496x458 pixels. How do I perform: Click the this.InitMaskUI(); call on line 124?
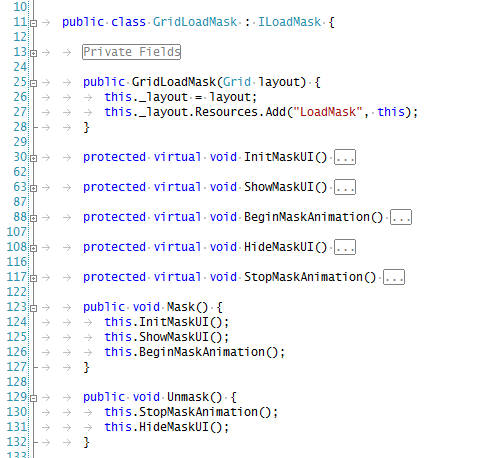(167, 322)
